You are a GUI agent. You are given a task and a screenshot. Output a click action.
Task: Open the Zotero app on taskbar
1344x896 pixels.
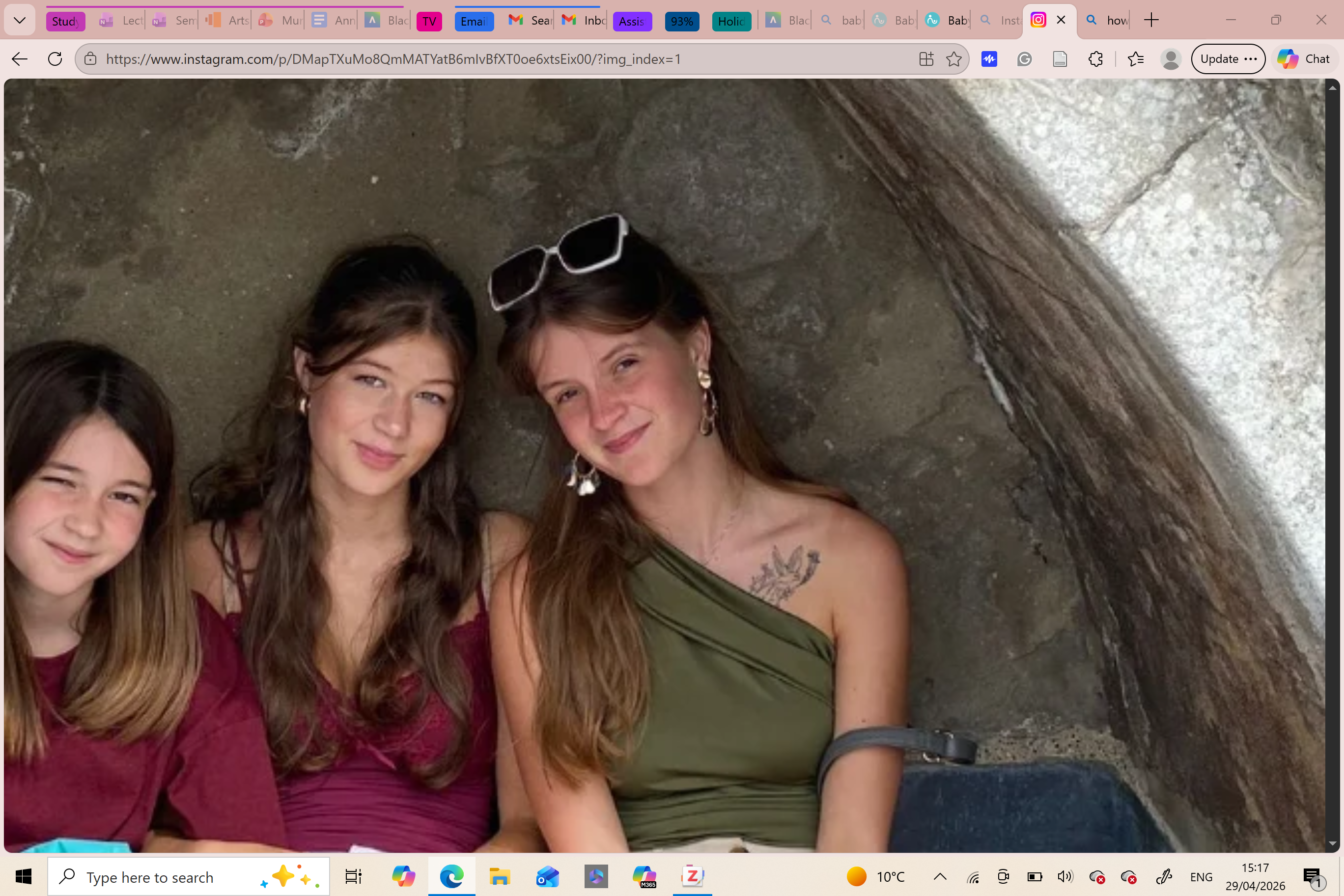click(692, 876)
